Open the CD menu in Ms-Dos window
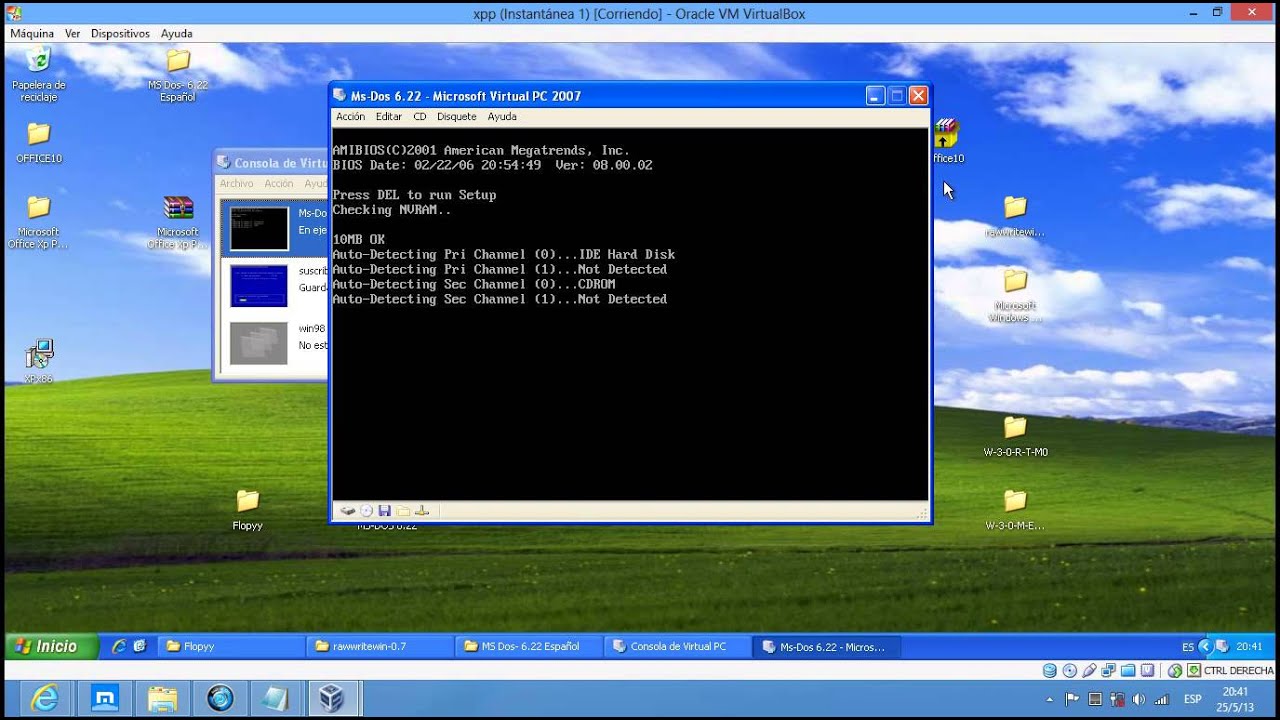This screenshot has height=720, width=1280. [420, 117]
